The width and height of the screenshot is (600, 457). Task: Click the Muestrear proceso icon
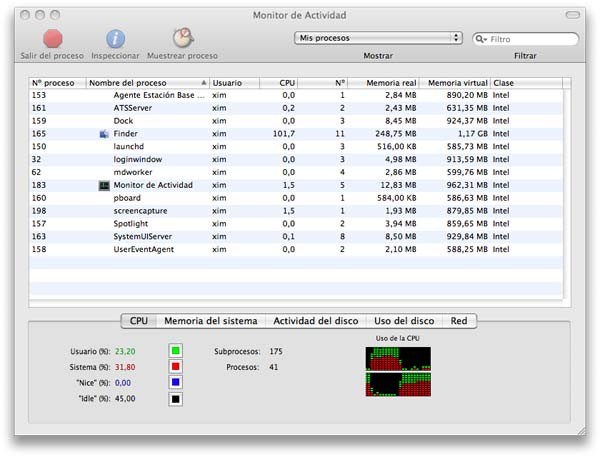(x=183, y=38)
